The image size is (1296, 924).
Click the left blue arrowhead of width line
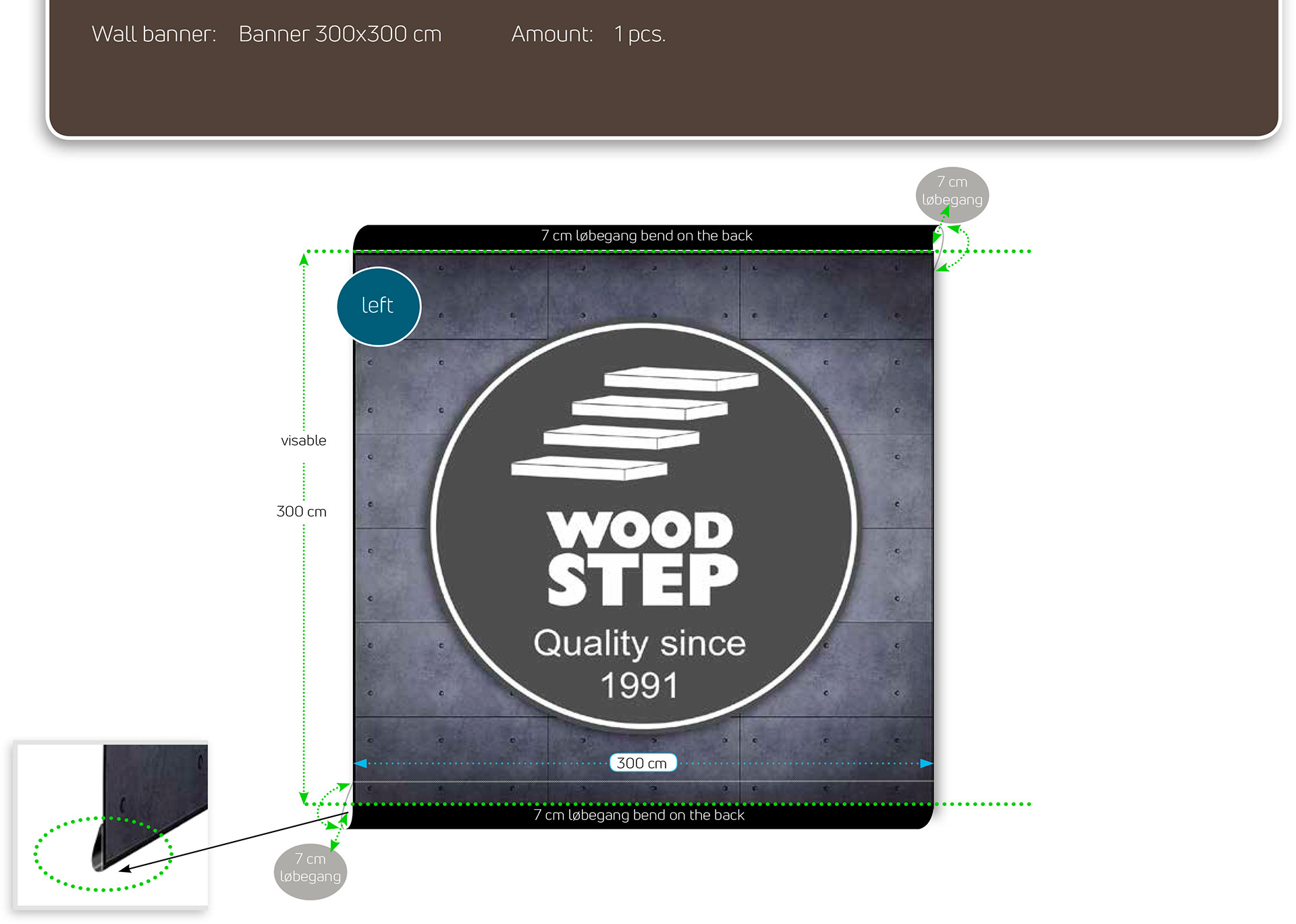tap(360, 763)
